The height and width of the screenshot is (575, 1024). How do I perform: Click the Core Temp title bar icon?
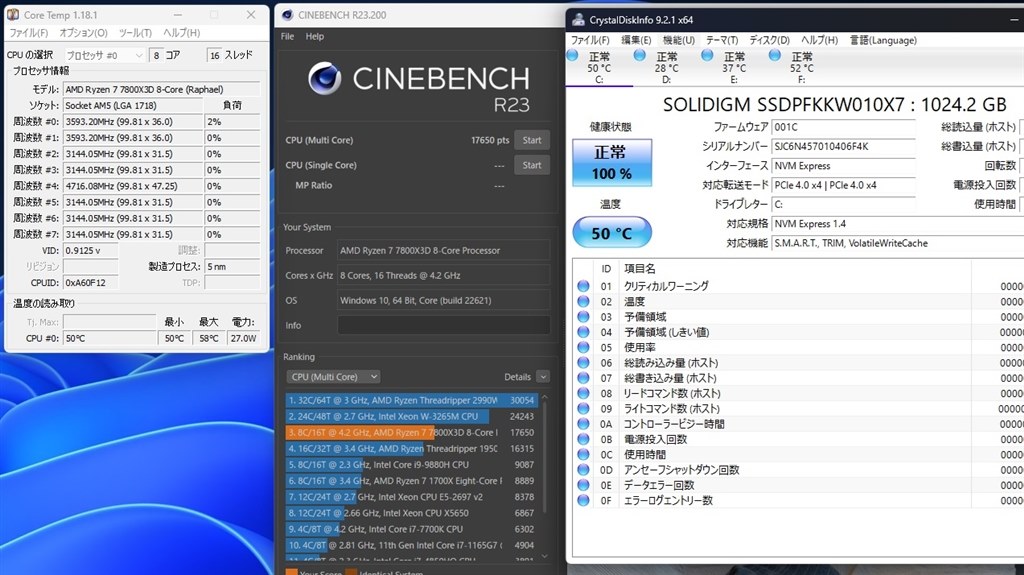click(x=13, y=14)
